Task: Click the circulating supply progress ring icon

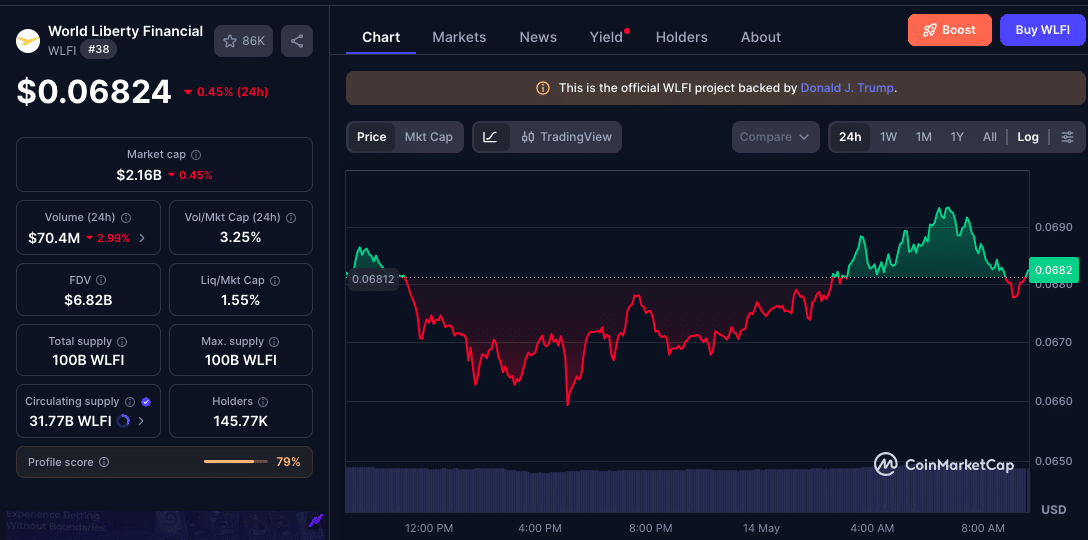Action: click(124, 421)
